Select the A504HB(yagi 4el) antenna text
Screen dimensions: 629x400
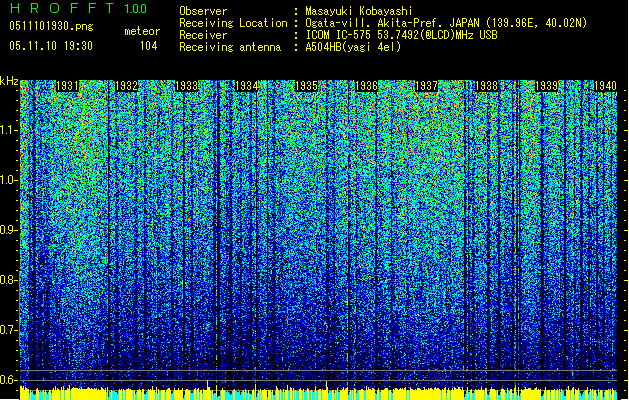353,47
